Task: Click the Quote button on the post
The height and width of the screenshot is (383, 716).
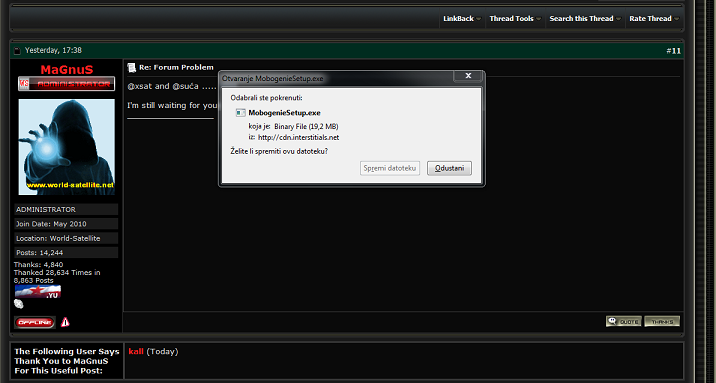Action: 624,321
